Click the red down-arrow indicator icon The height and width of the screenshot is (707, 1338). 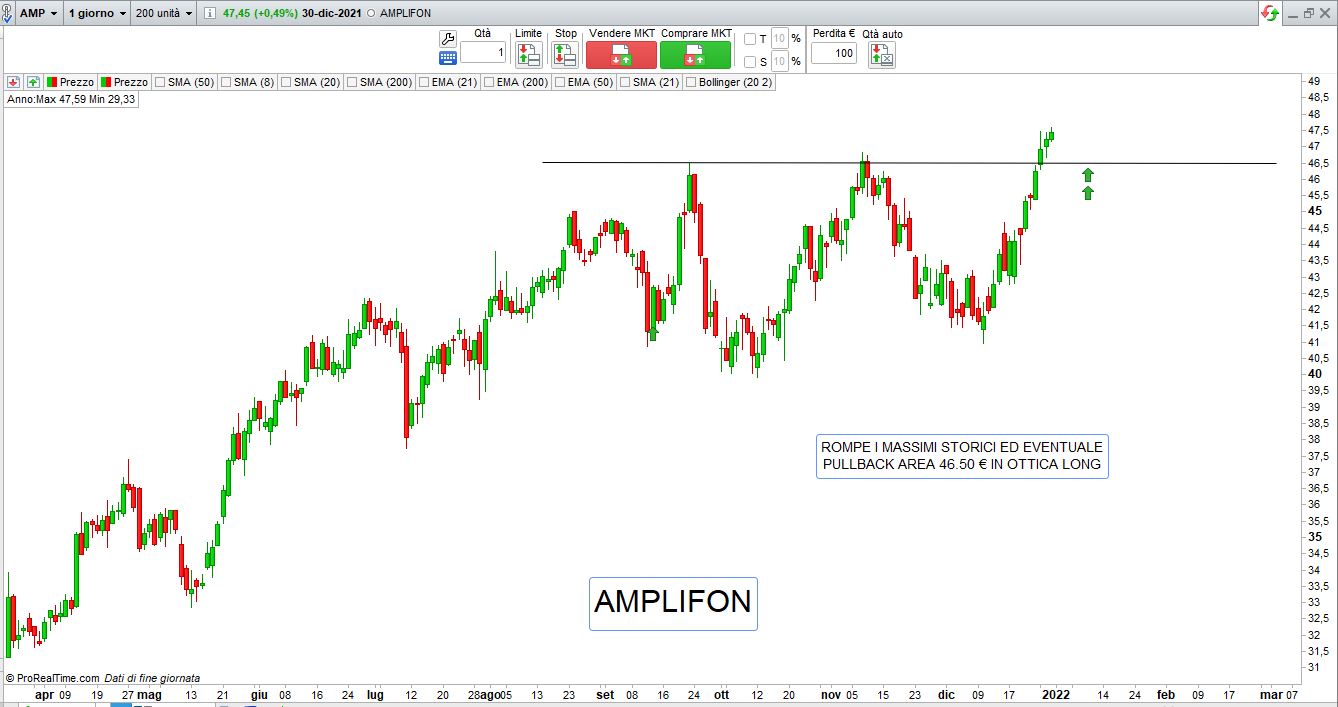click(x=14, y=82)
